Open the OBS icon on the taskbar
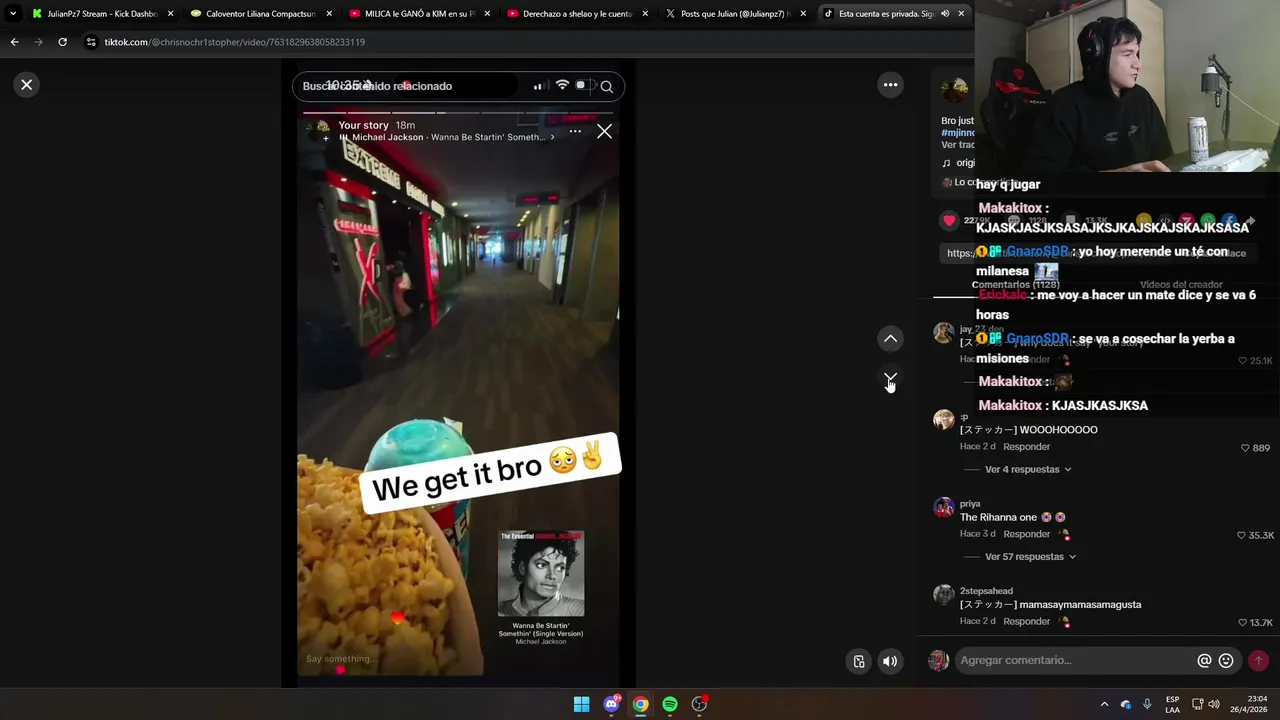1280x720 pixels. [x=700, y=704]
